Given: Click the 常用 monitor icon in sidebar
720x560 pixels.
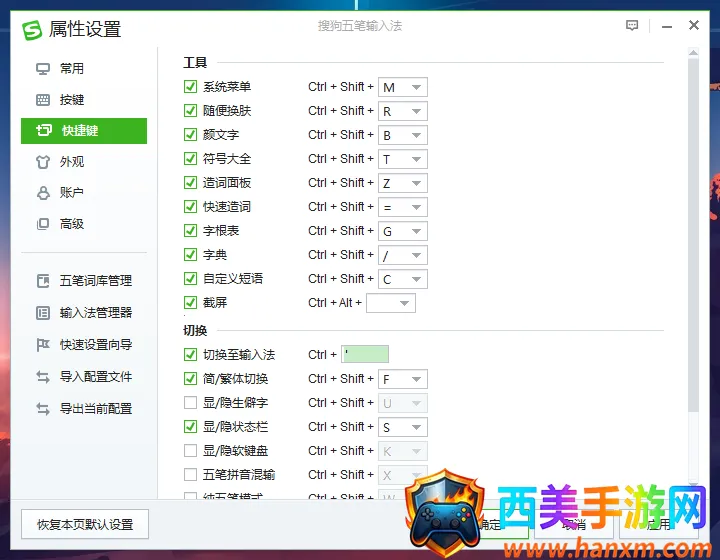Looking at the screenshot, I should click(x=43, y=69).
